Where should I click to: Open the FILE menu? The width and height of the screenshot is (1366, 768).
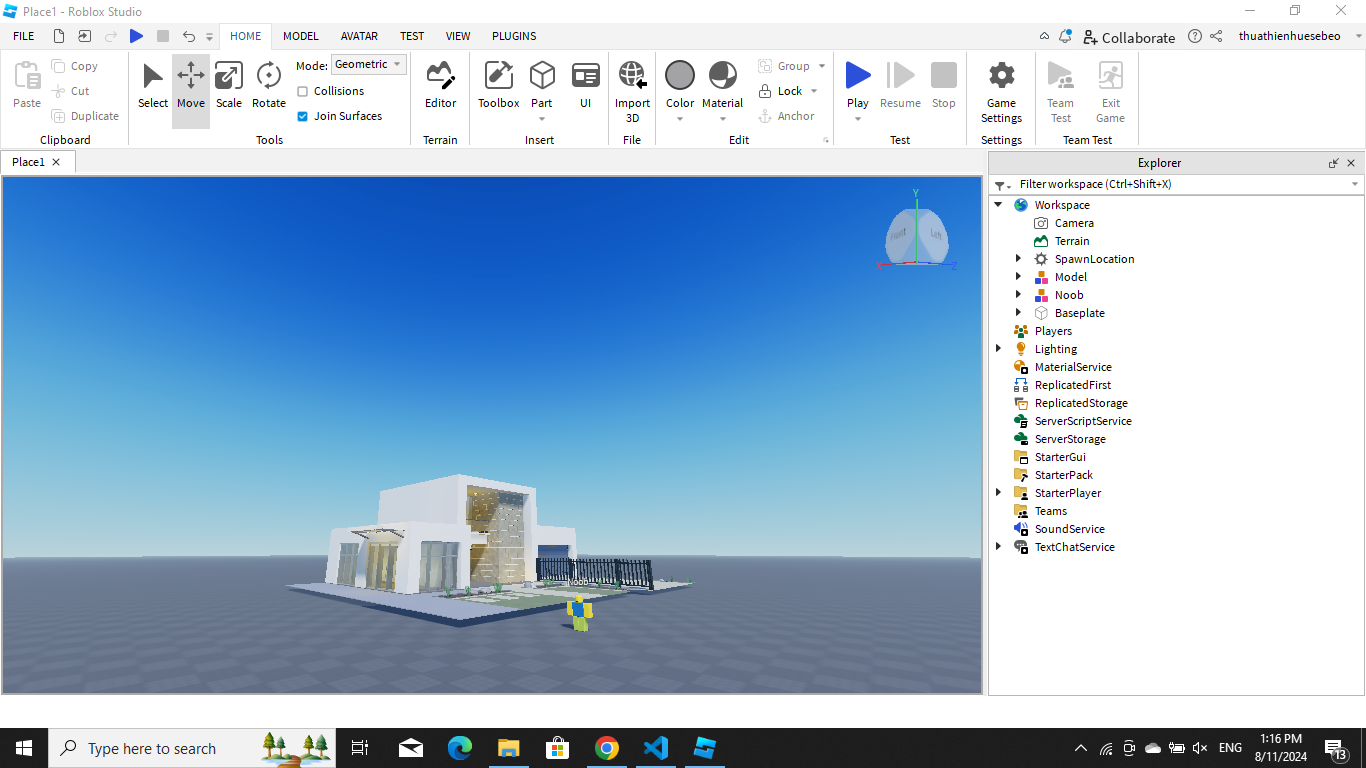click(x=24, y=36)
